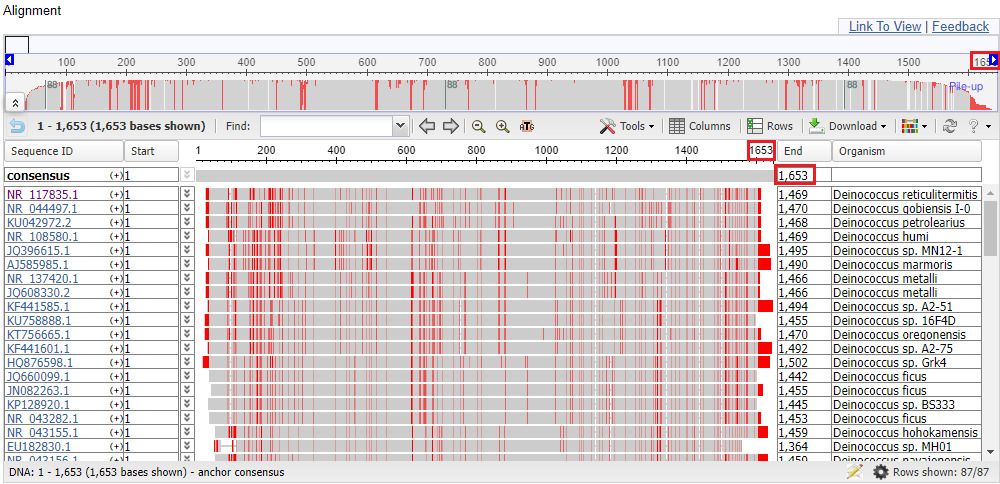Screen dimensions: 1000x484
Task: Click the pencil edit icon in status bar
Action: click(855, 473)
